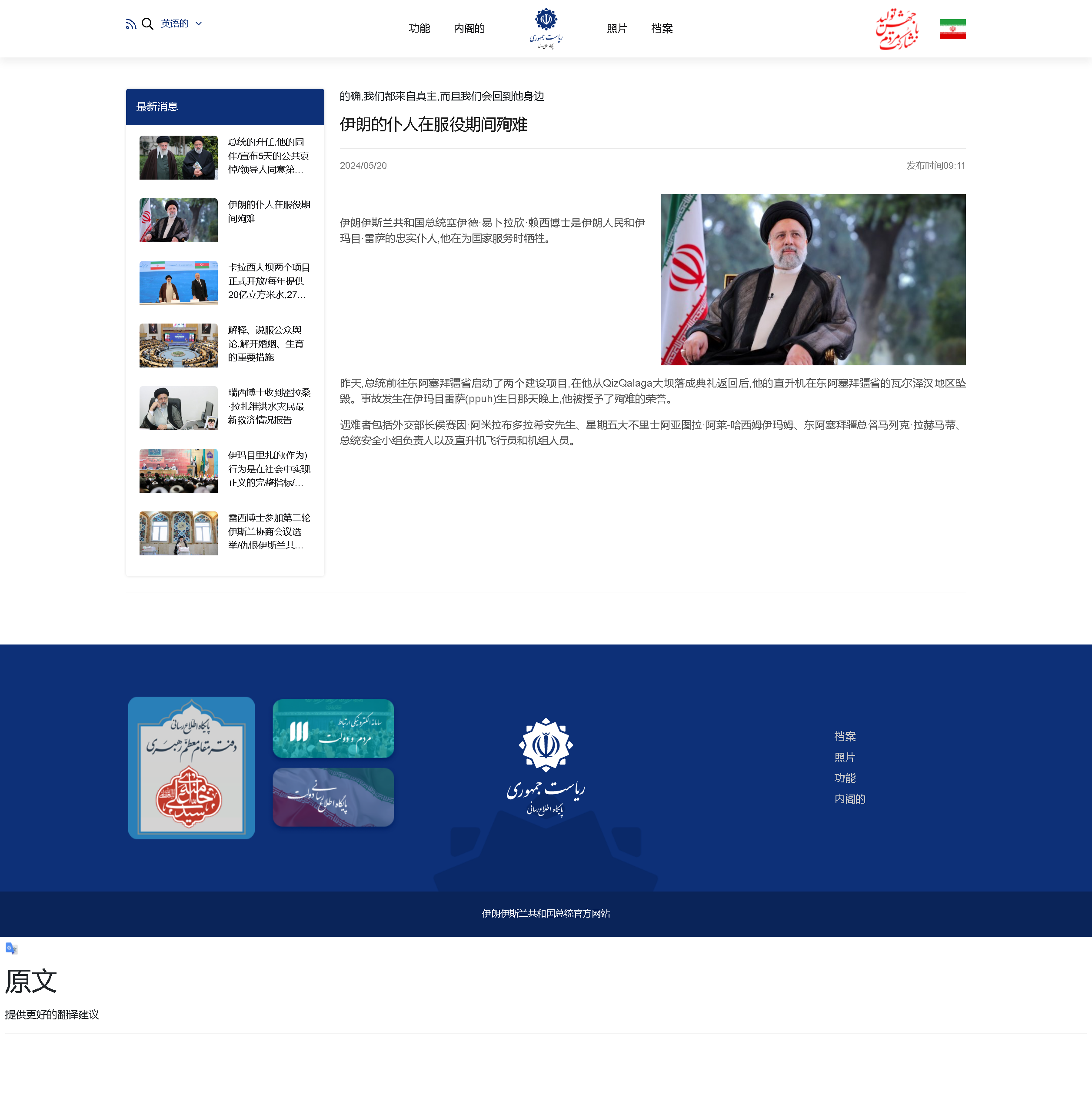
Task: Click the main article portrait photo
Action: pos(812,280)
